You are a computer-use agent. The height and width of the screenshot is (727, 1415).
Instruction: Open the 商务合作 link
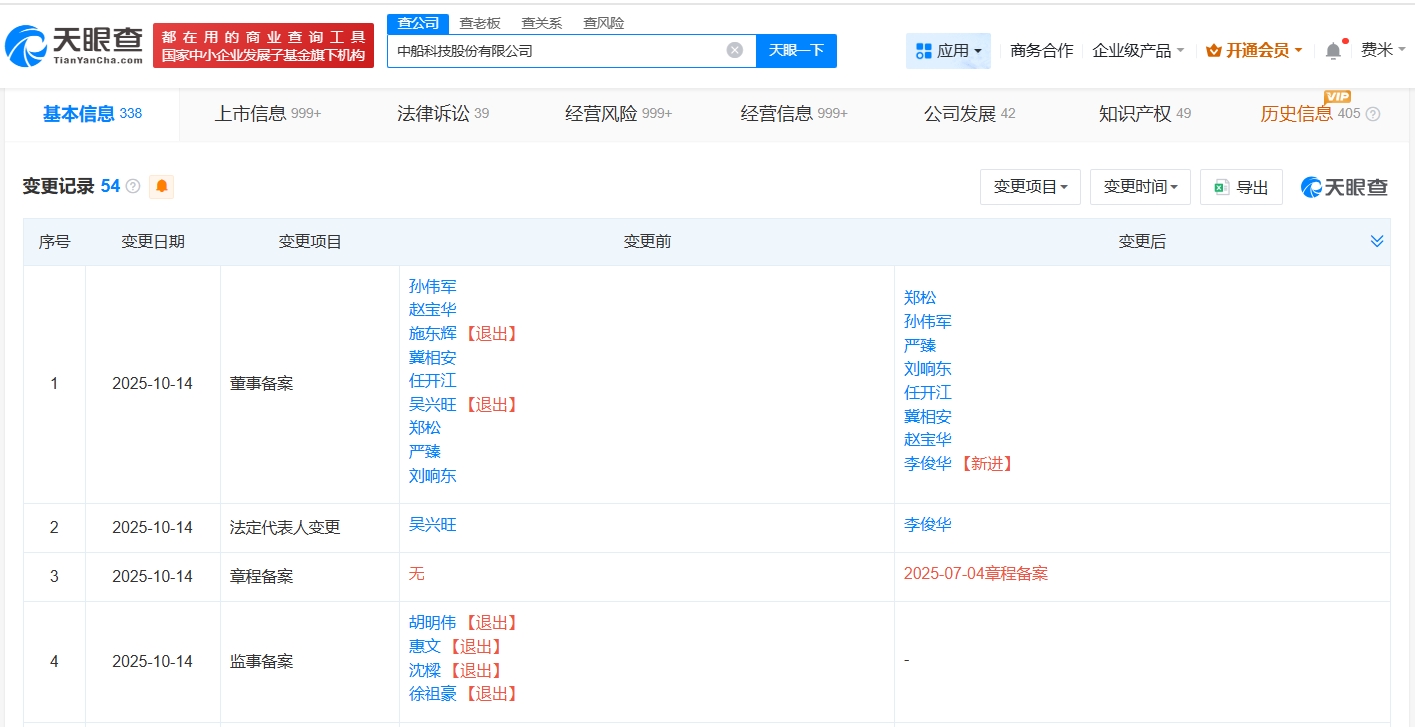[x=1041, y=50]
